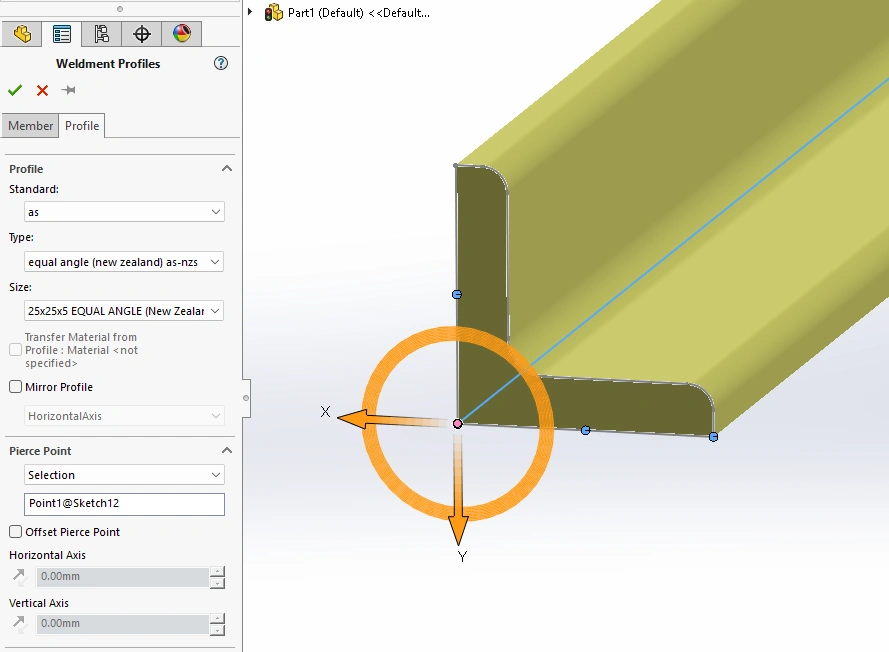Image resolution: width=889 pixels, height=652 pixels.
Task: Increase Vertical Axis value with up arrow
Action: (217, 619)
